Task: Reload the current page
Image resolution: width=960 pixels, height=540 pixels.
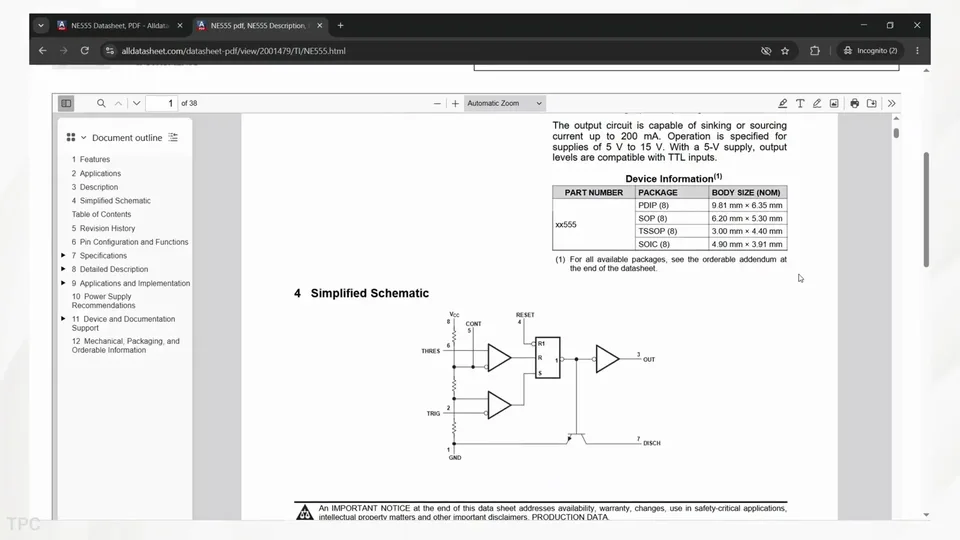Action: pos(84,51)
